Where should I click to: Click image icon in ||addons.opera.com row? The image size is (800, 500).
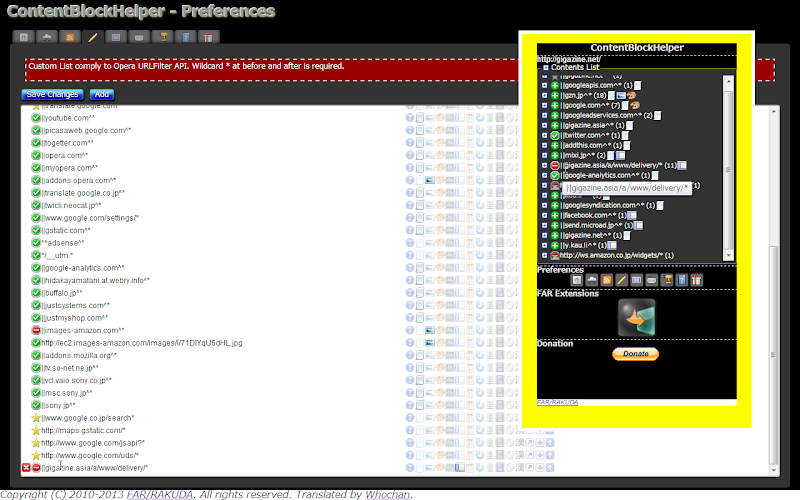tap(430, 181)
